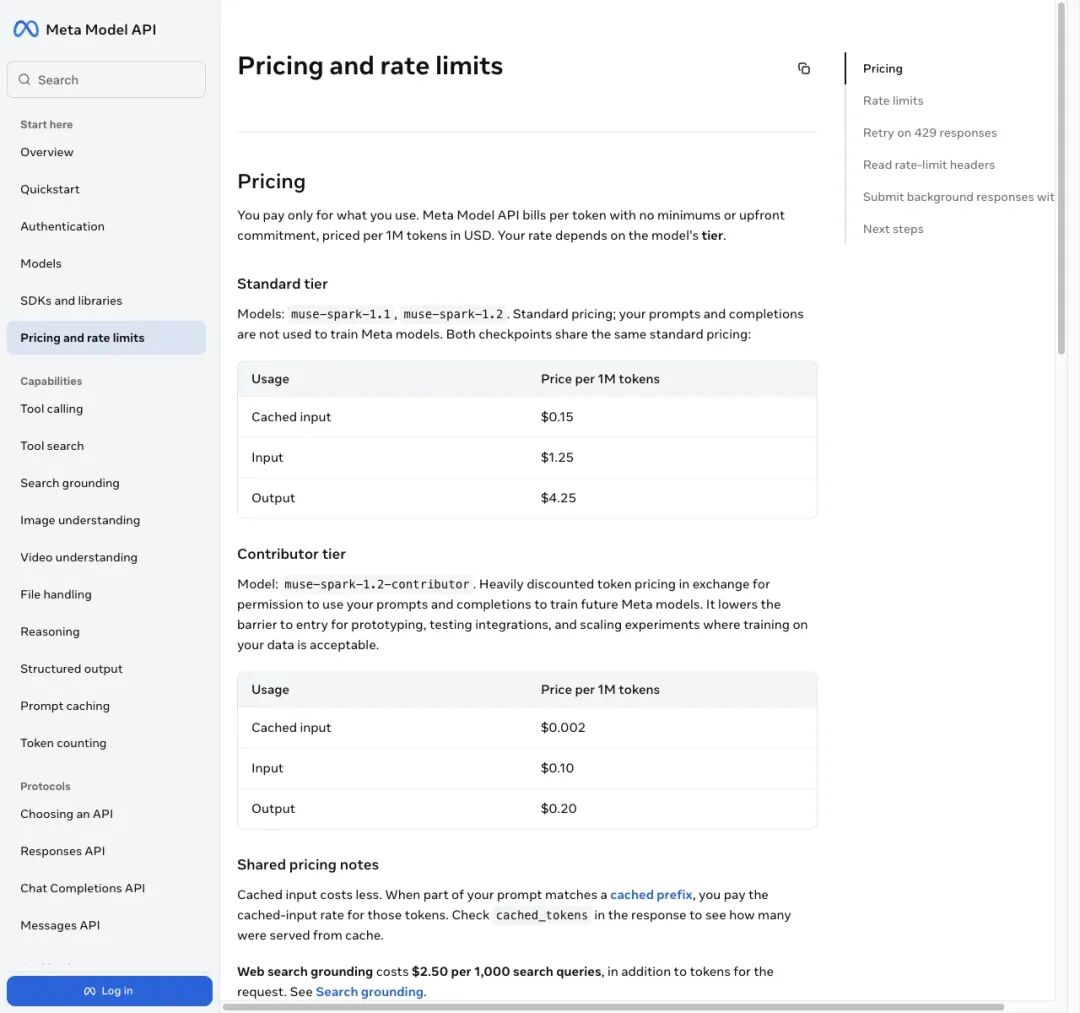Open the Image understanding page
Image resolution: width=1080 pixels, height=1013 pixels.
point(80,521)
